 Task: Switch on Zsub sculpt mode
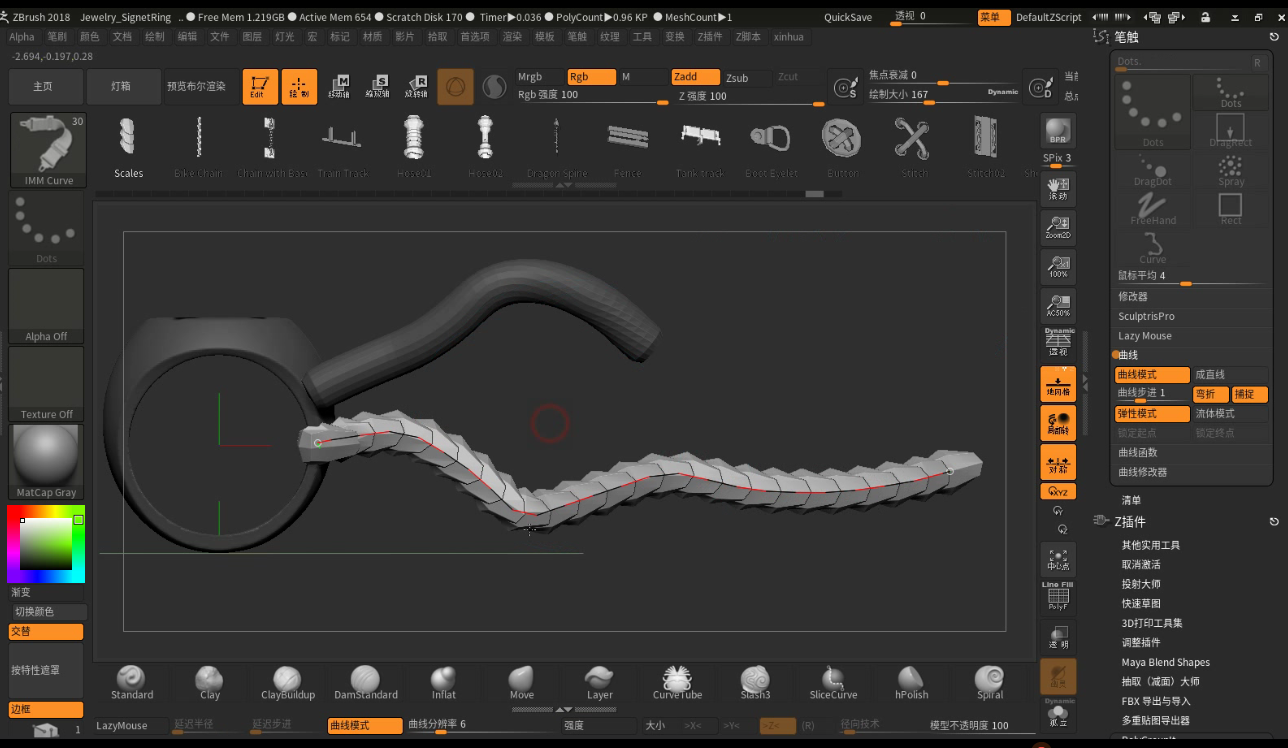(x=737, y=78)
